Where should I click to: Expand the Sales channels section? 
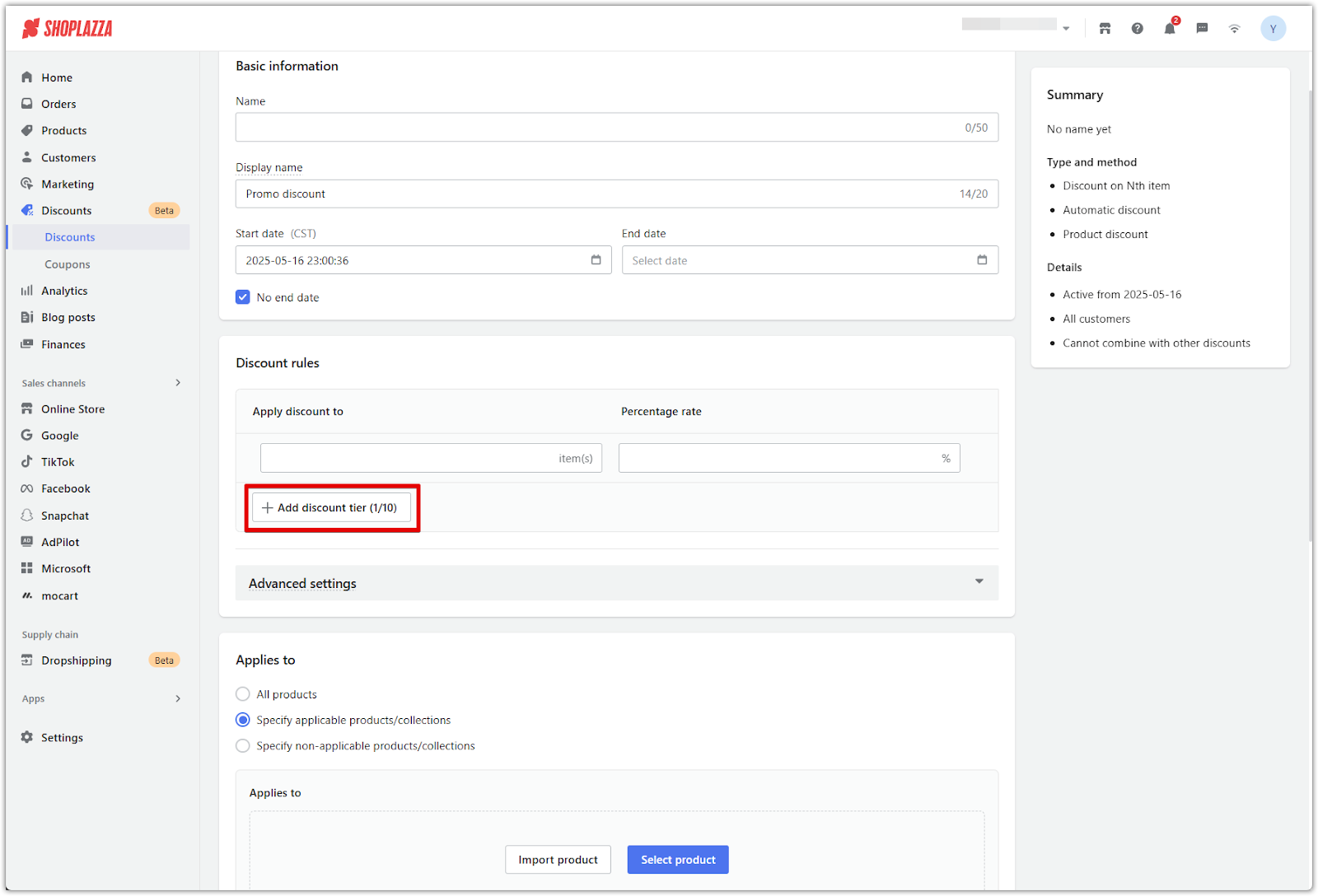coord(178,383)
